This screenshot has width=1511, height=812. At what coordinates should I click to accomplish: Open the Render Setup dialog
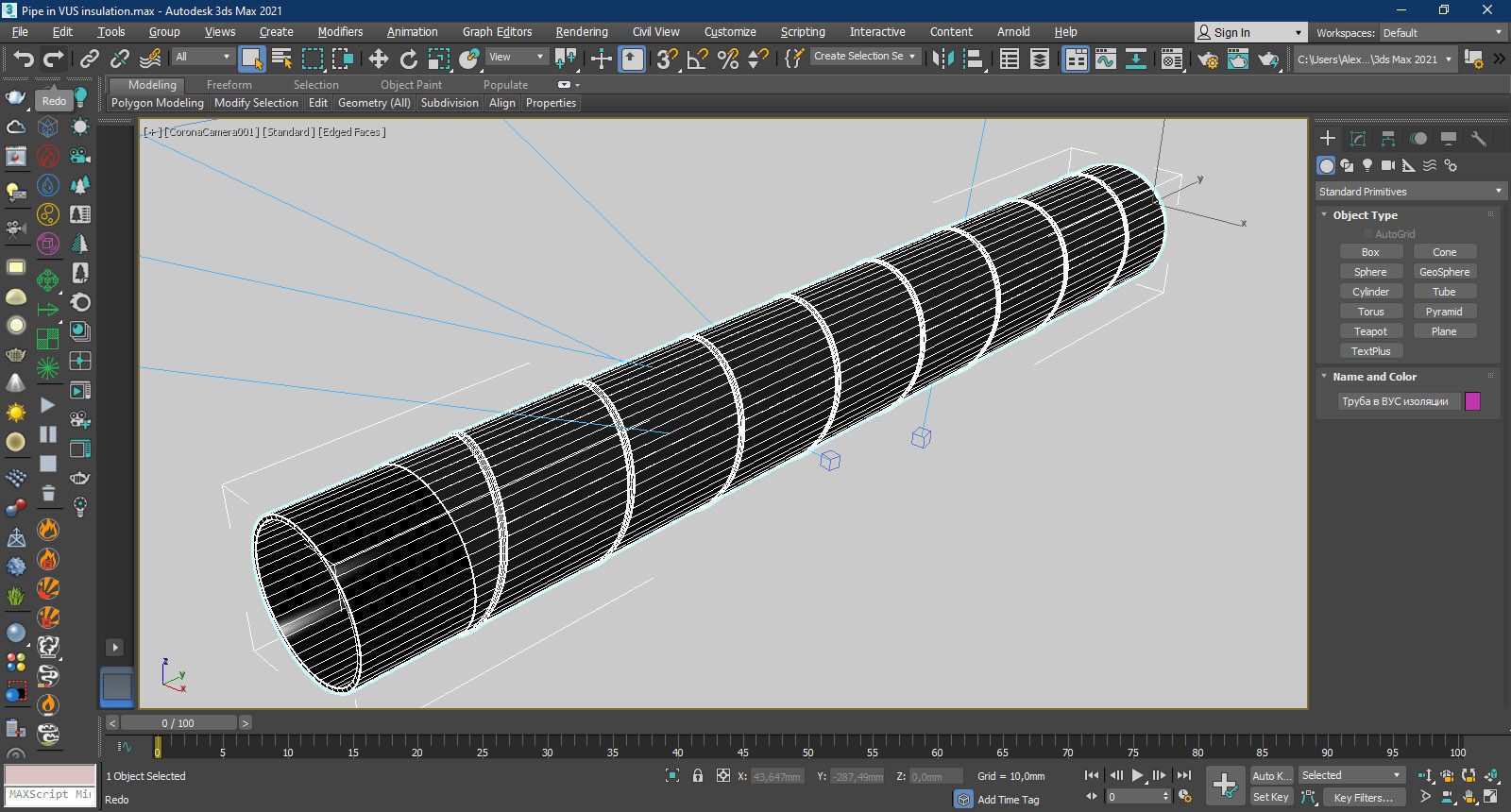(1207, 59)
